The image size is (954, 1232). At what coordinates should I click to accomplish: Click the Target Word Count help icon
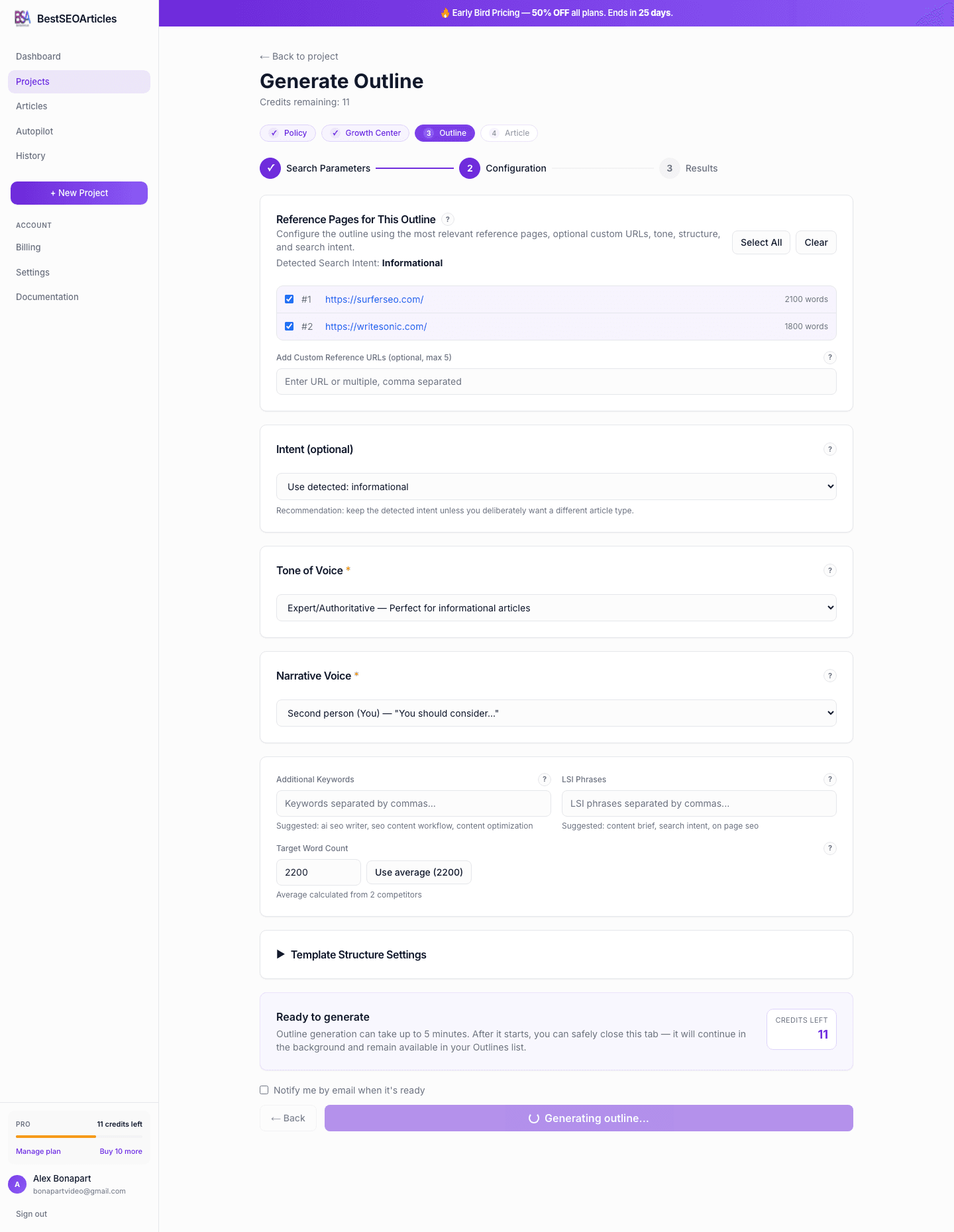pos(829,848)
